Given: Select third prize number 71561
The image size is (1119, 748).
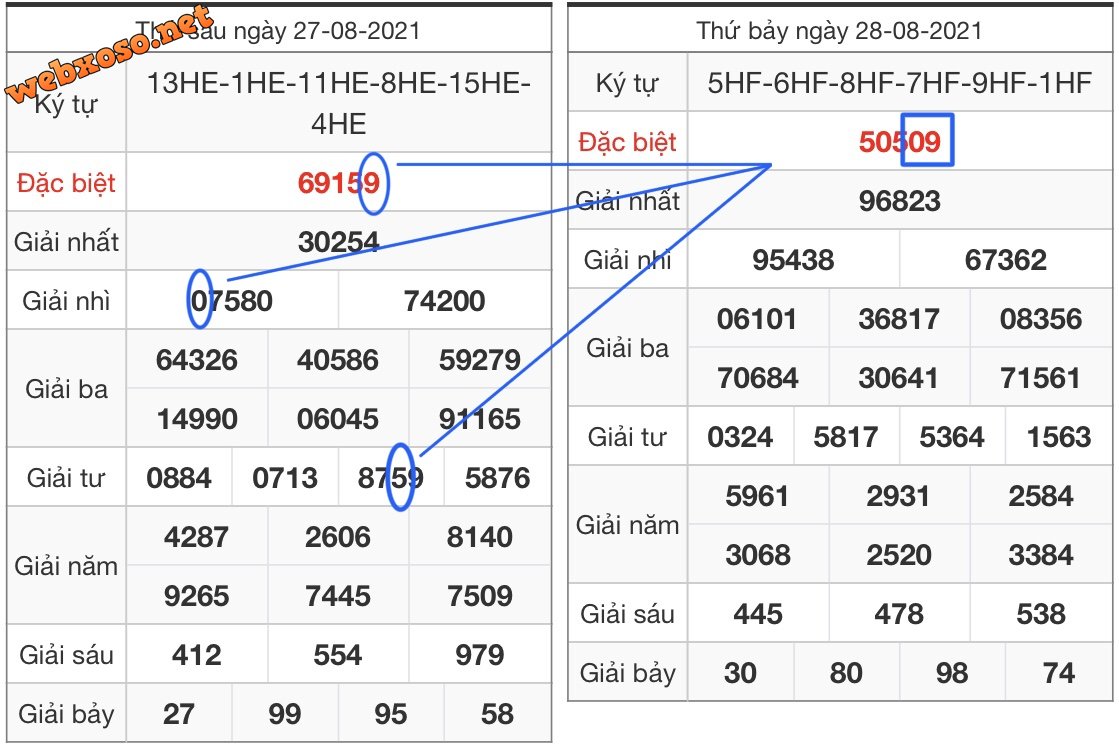Looking at the screenshot, I should click(1040, 378).
